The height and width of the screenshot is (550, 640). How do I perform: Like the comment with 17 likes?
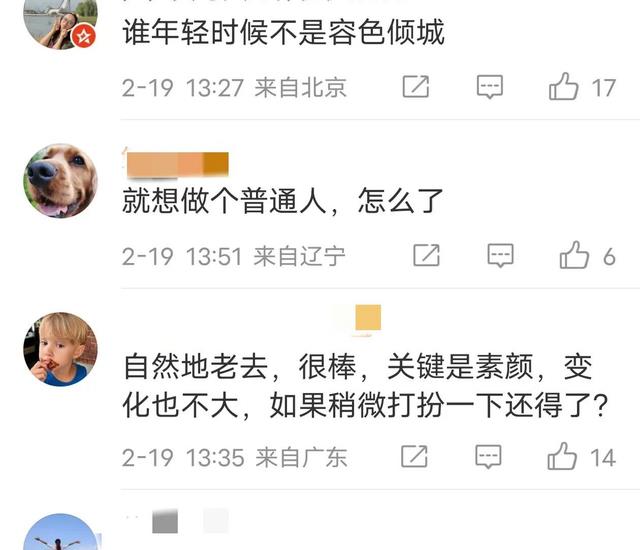564,86
